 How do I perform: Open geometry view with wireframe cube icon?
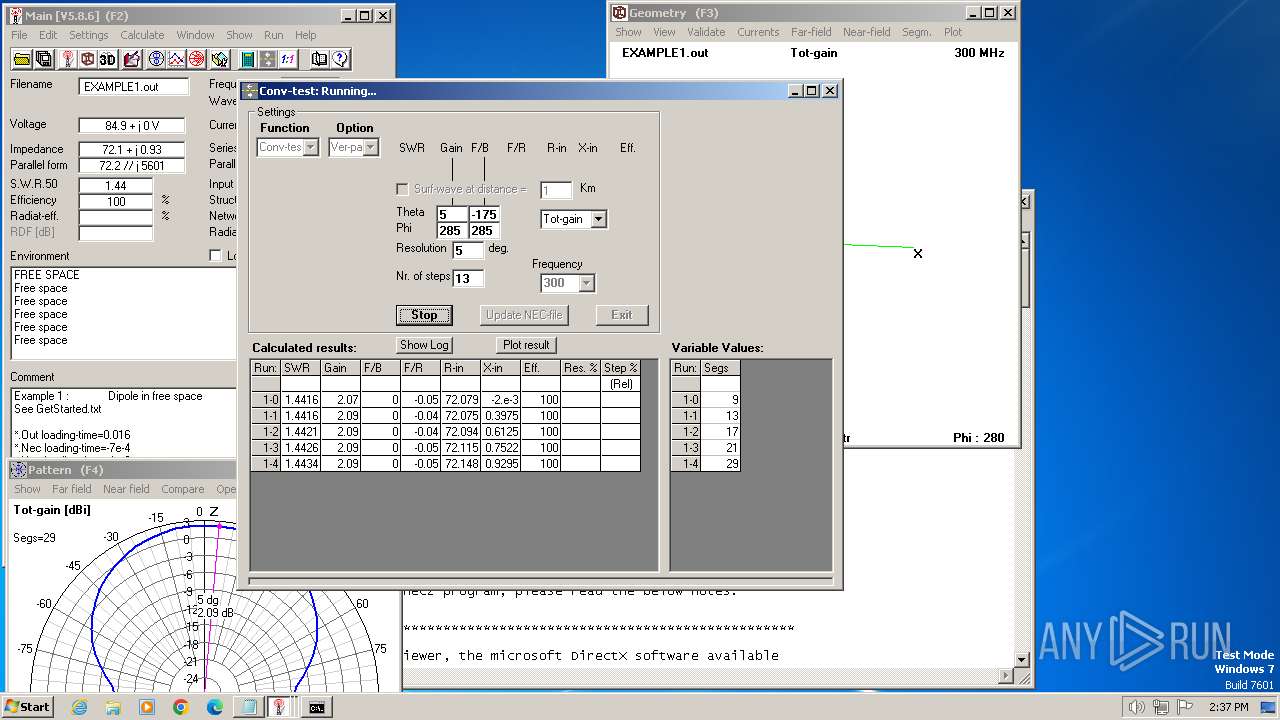pos(87,59)
